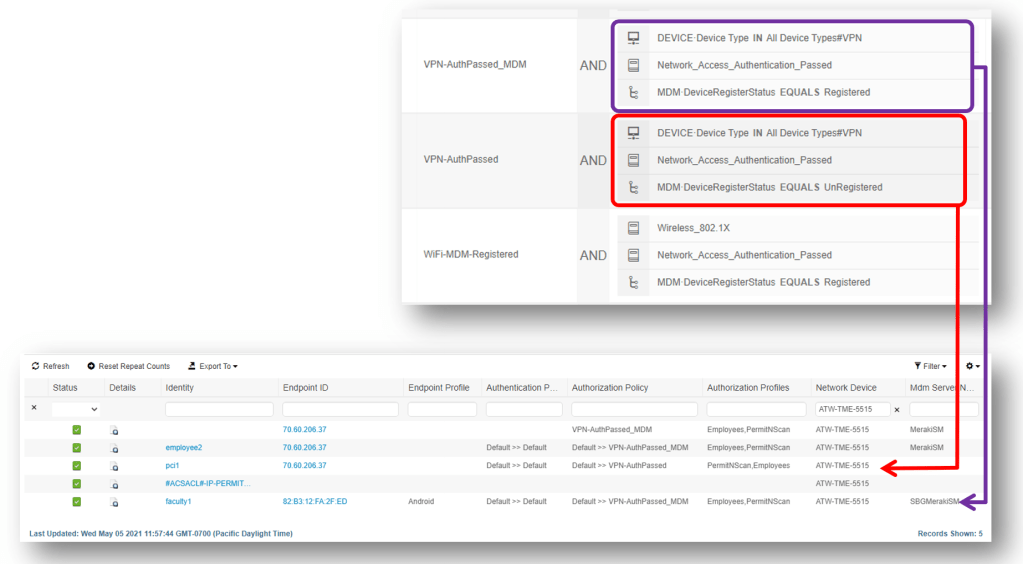The image size is (1023, 564).
Task: Open the Export To dropdown
Action: 212,366
